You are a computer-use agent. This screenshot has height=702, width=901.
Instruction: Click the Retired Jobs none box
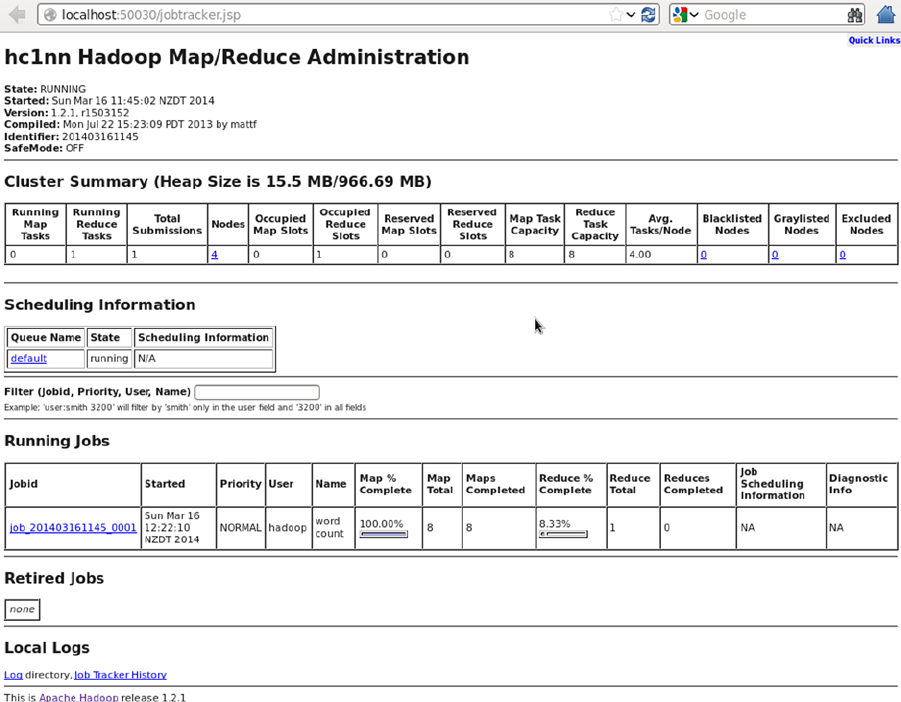coord(22,610)
